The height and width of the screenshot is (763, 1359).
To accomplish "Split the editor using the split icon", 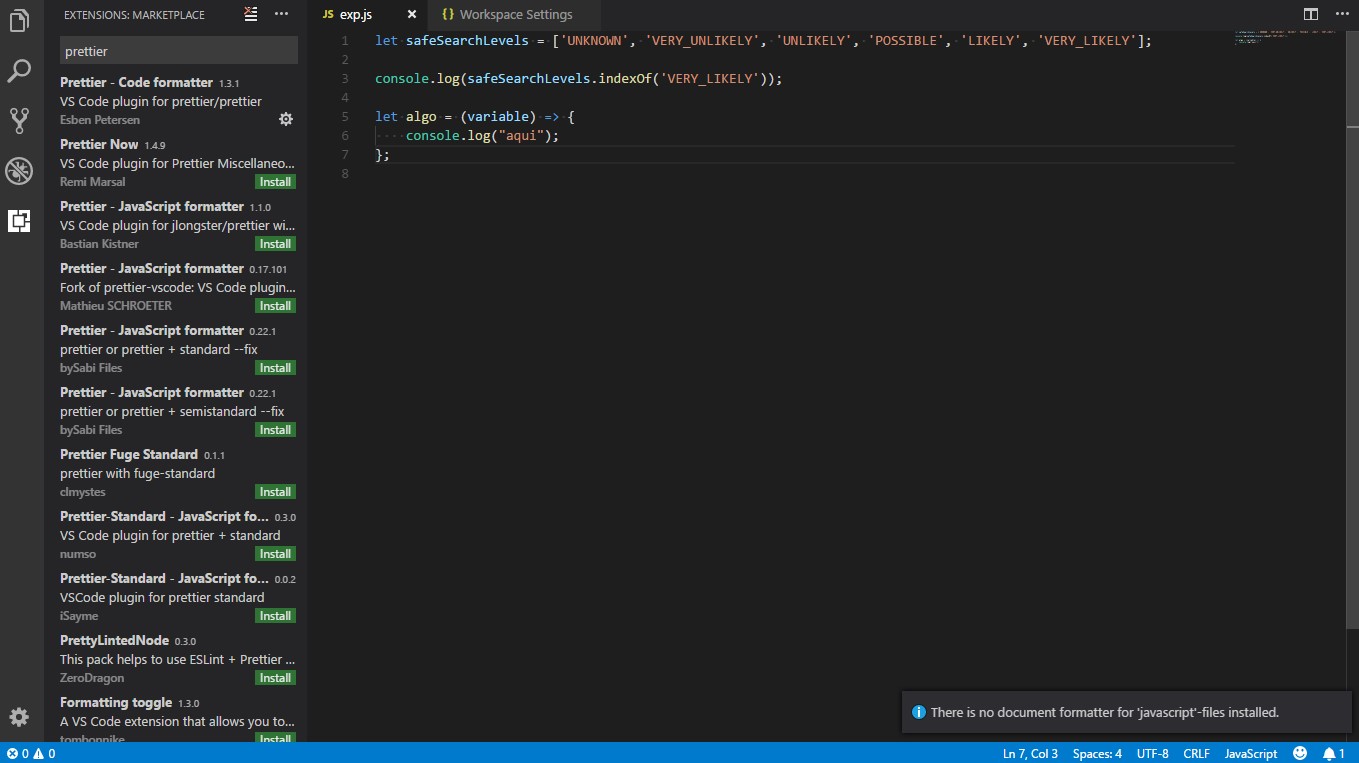I will click(x=1310, y=14).
